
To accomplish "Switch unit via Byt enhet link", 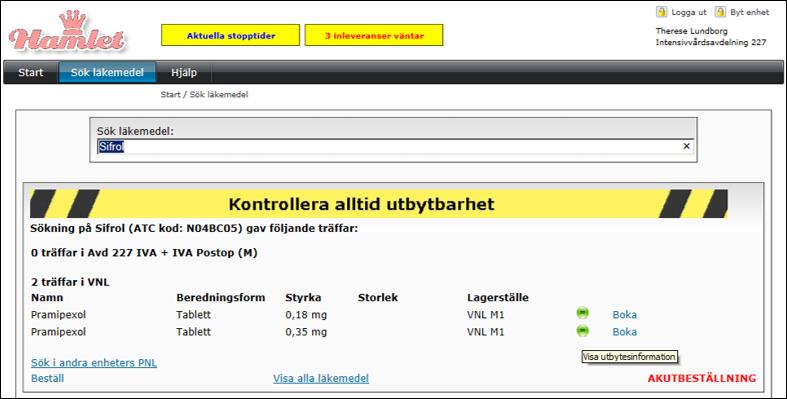I will [749, 12].
